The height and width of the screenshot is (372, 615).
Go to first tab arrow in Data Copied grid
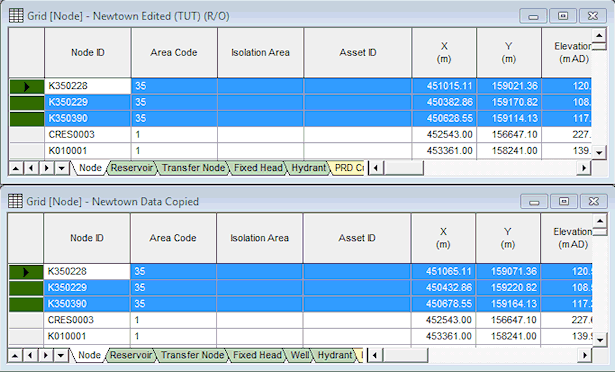15,356
